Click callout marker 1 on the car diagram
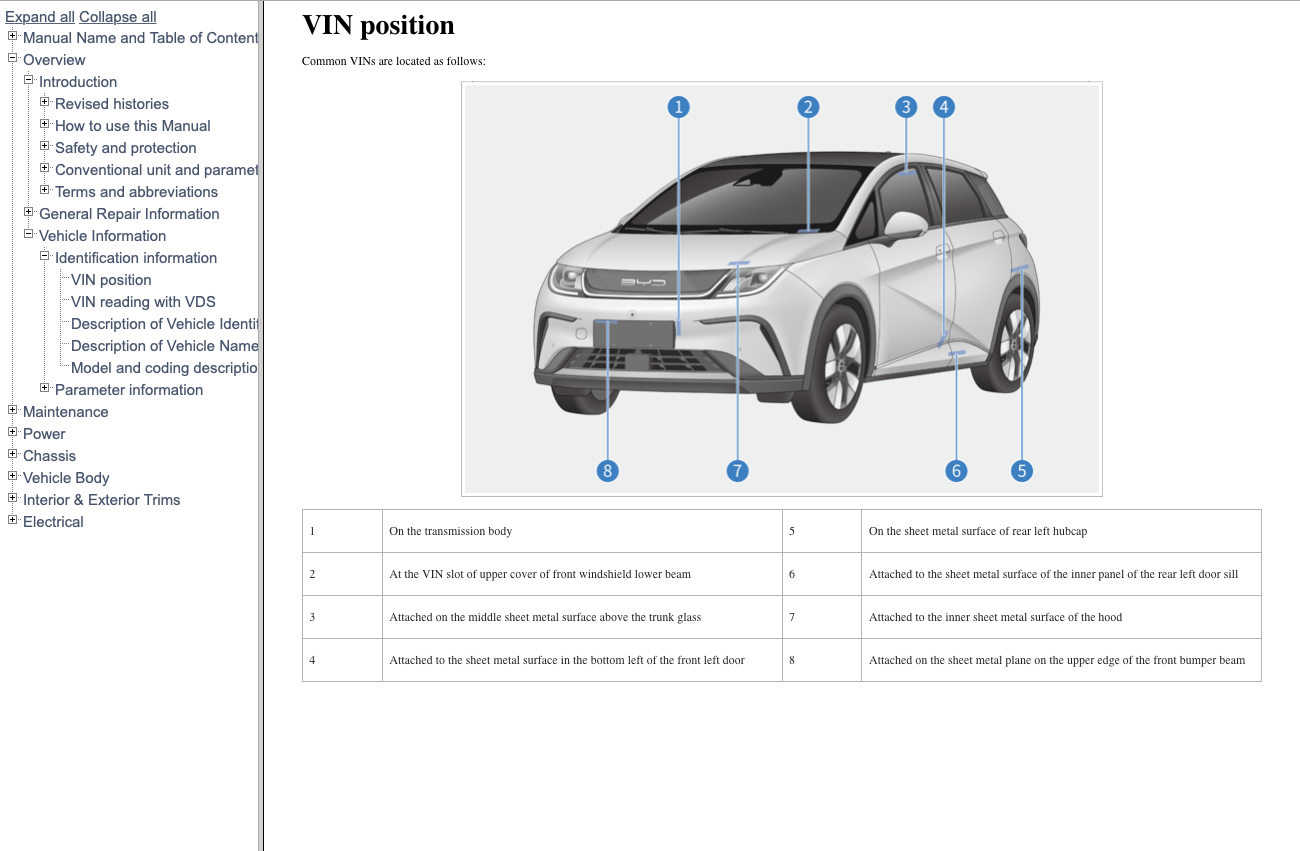The height and width of the screenshot is (851, 1300). coord(679,106)
